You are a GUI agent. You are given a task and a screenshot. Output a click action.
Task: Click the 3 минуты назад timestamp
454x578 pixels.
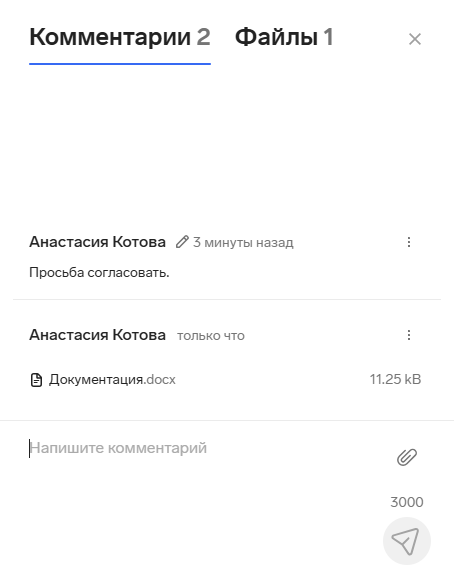pos(243,243)
